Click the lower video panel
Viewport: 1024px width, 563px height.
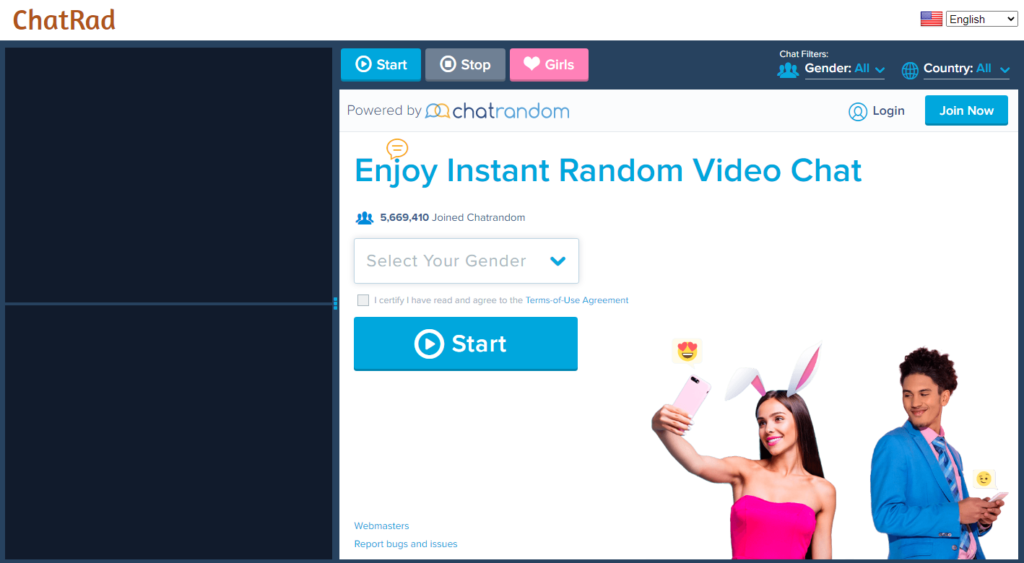pos(168,432)
